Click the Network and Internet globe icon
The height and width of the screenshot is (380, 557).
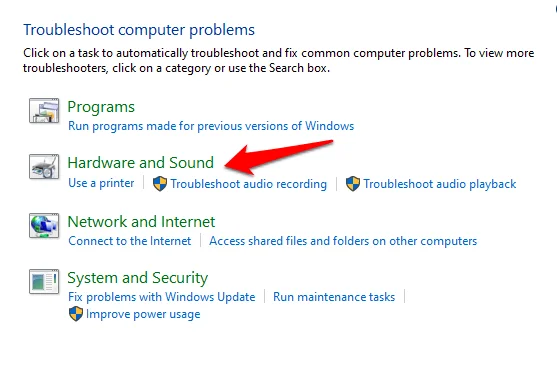[44, 226]
